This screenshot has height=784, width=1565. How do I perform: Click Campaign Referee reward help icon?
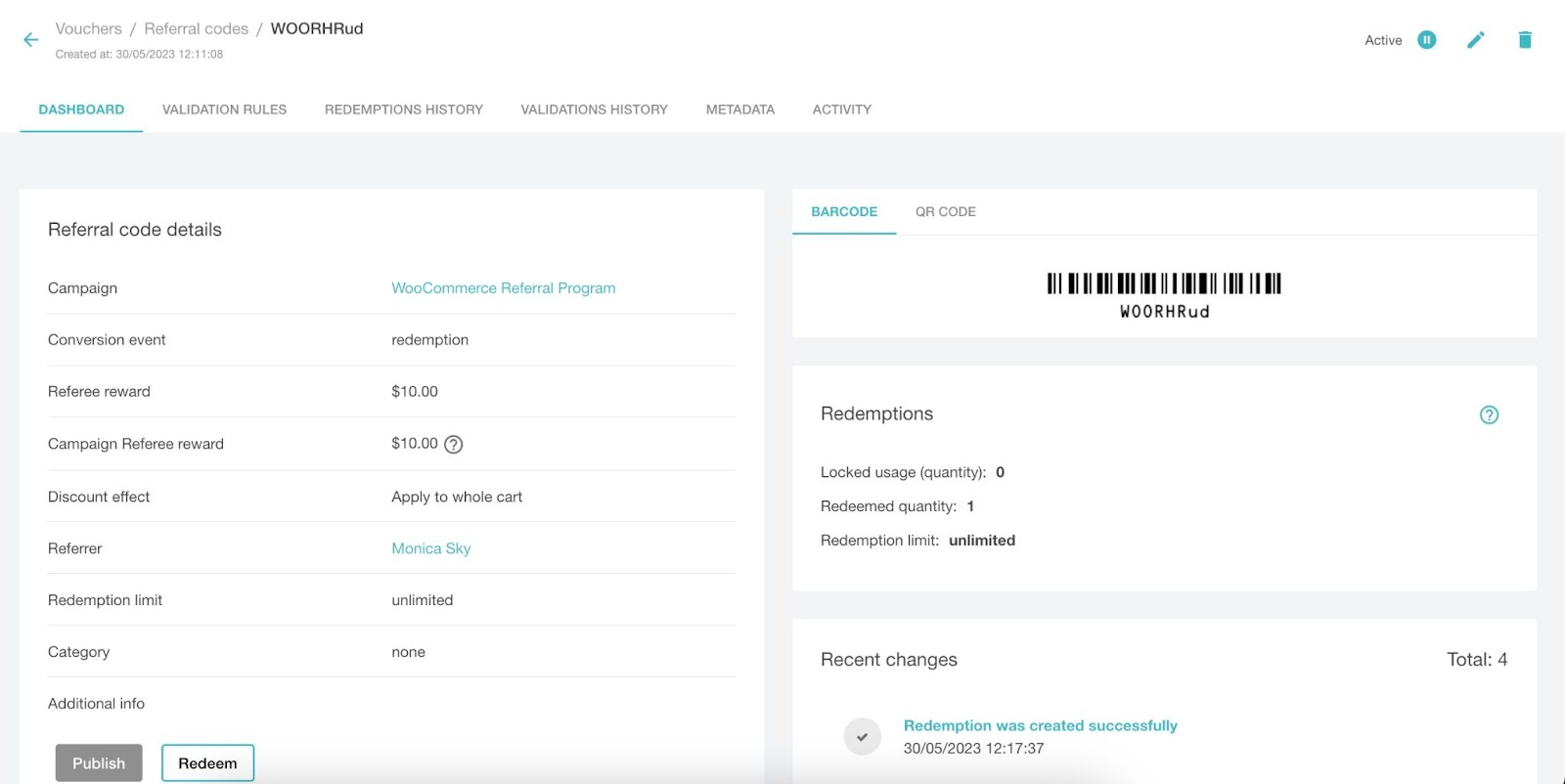pyautogui.click(x=454, y=445)
